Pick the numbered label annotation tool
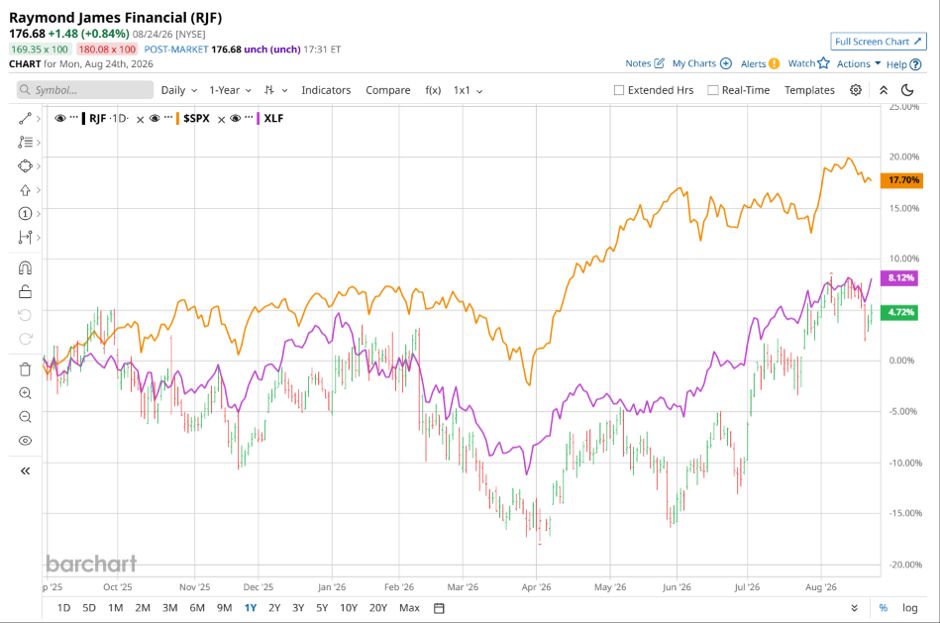The width and height of the screenshot is (940, 623). [25, 213]
